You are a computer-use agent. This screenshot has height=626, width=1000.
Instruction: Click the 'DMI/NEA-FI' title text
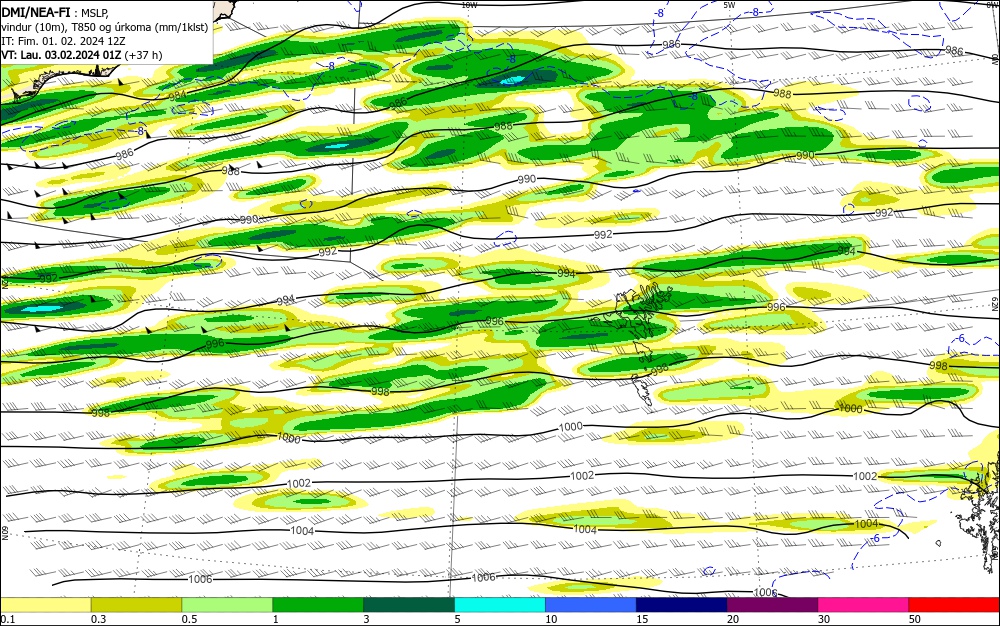(x=36, y=13)
